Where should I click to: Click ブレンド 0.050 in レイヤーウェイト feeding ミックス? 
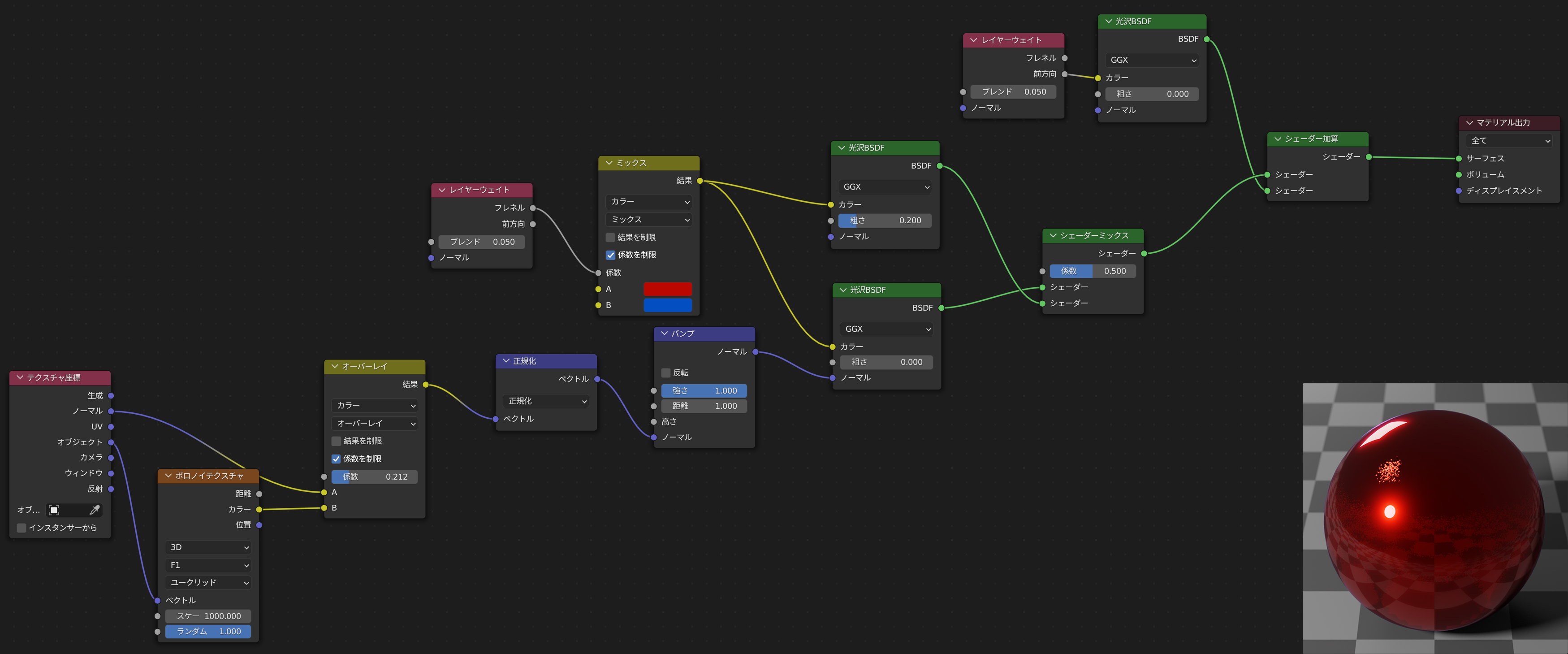point(481,242)
